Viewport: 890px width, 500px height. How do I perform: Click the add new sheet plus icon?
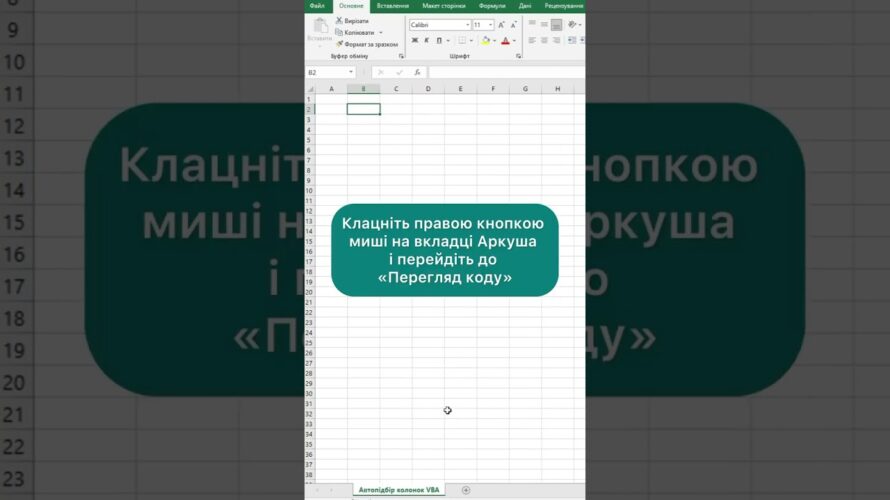pos(466,490)
